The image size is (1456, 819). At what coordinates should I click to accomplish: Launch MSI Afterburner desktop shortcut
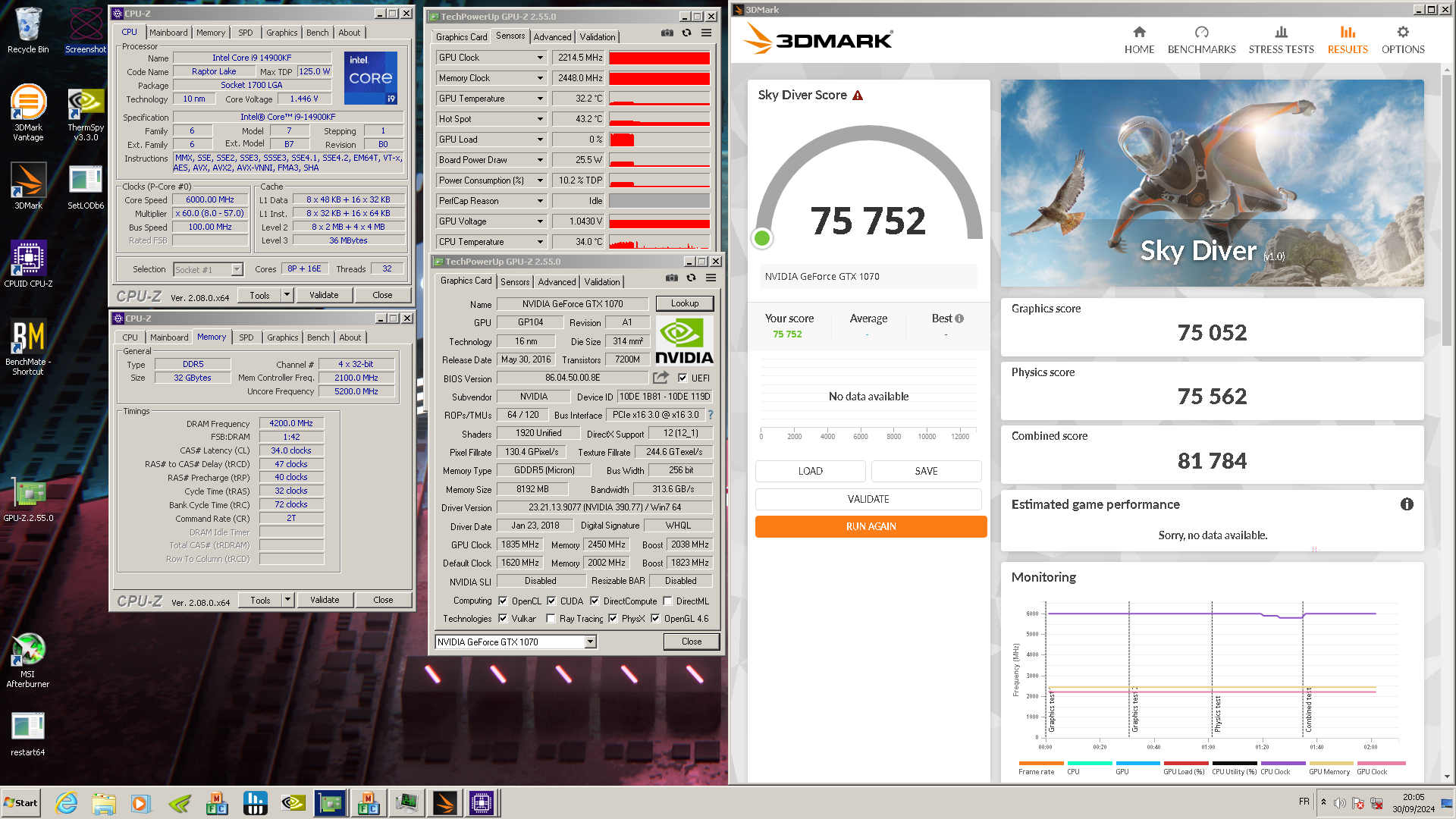(x=28, y=660)
